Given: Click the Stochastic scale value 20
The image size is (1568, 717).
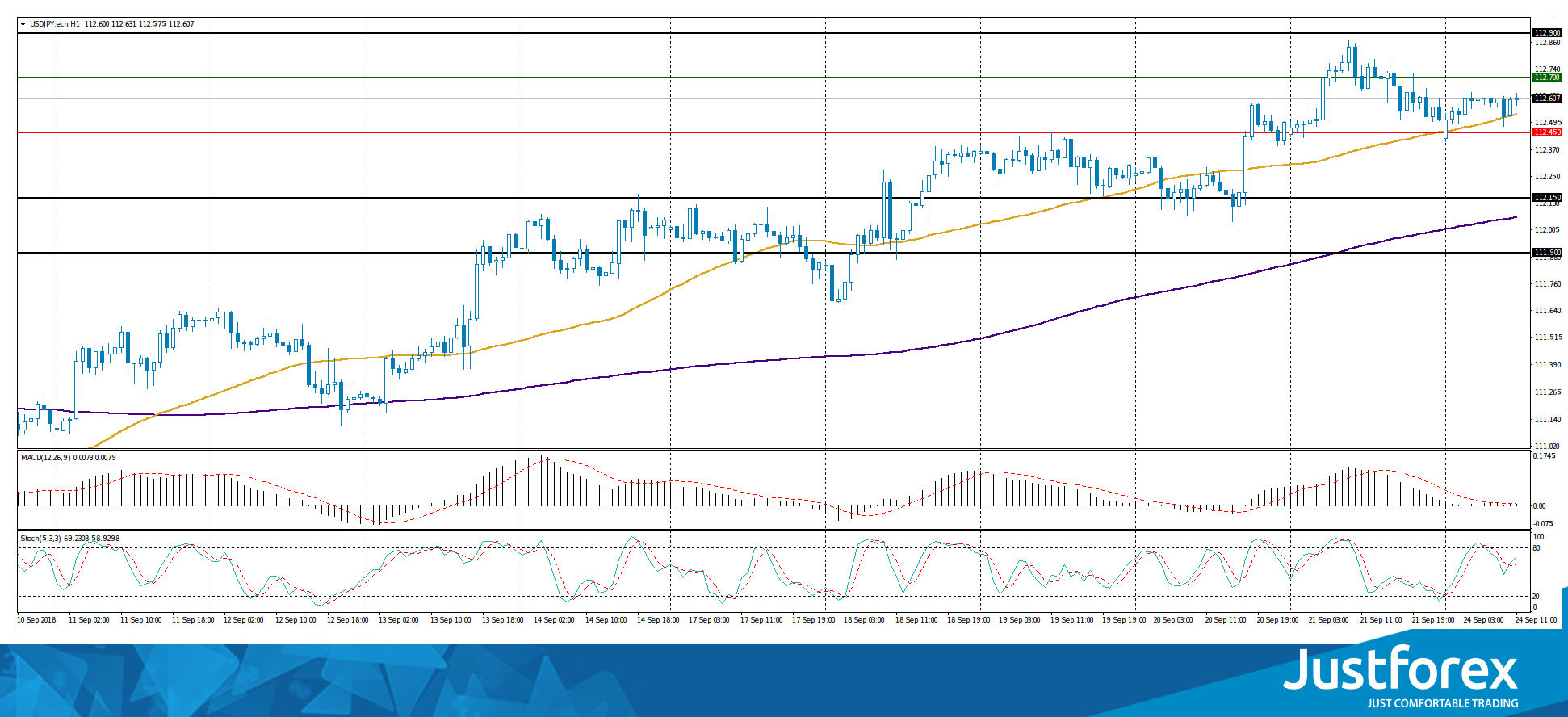Looking at the screenshot, I should 1537,597.
